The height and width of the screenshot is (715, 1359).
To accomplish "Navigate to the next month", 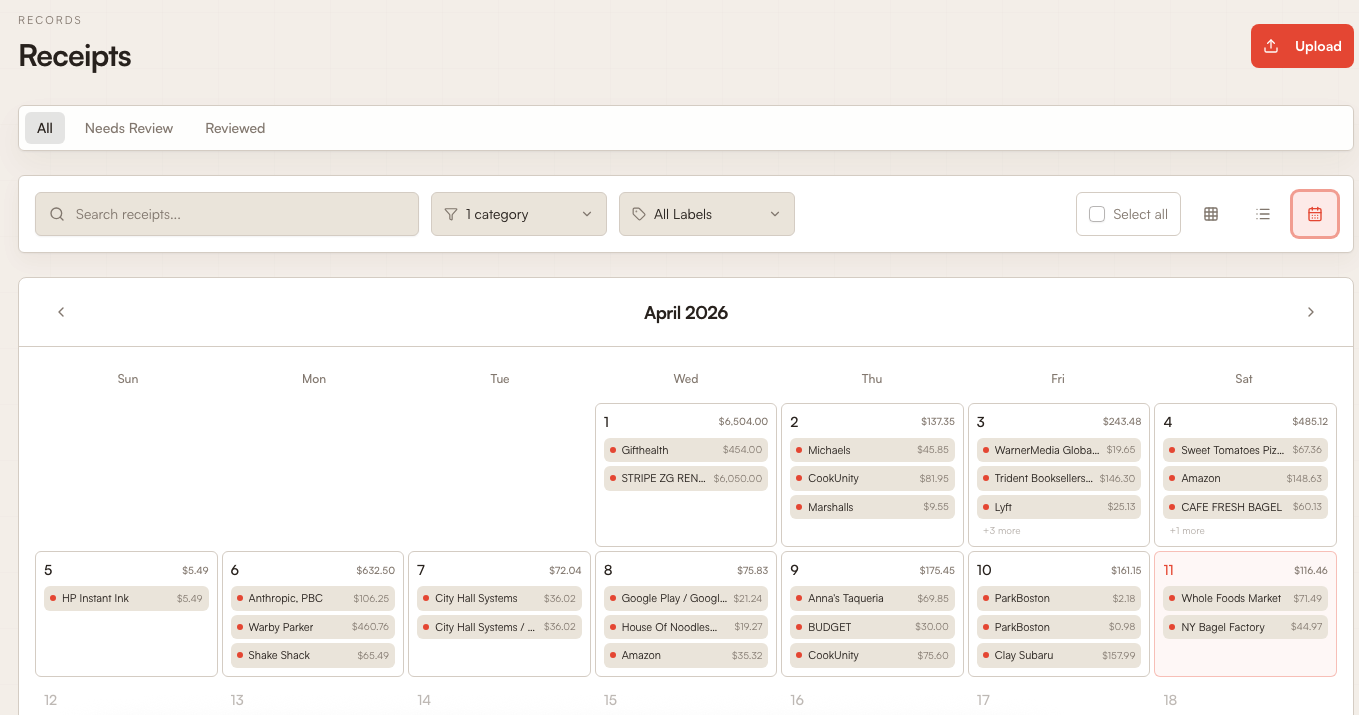I will (x=1311, y=311).
